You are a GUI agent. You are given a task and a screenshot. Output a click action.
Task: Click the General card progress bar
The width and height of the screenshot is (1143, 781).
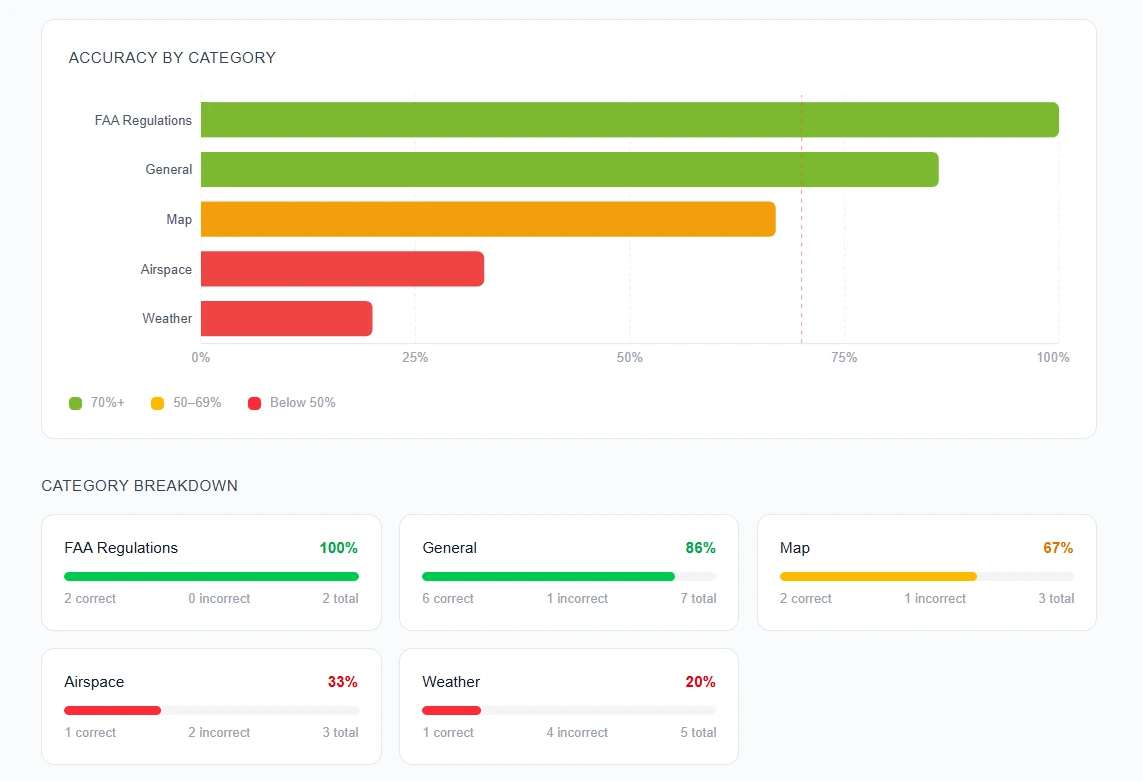coord(569,576)
